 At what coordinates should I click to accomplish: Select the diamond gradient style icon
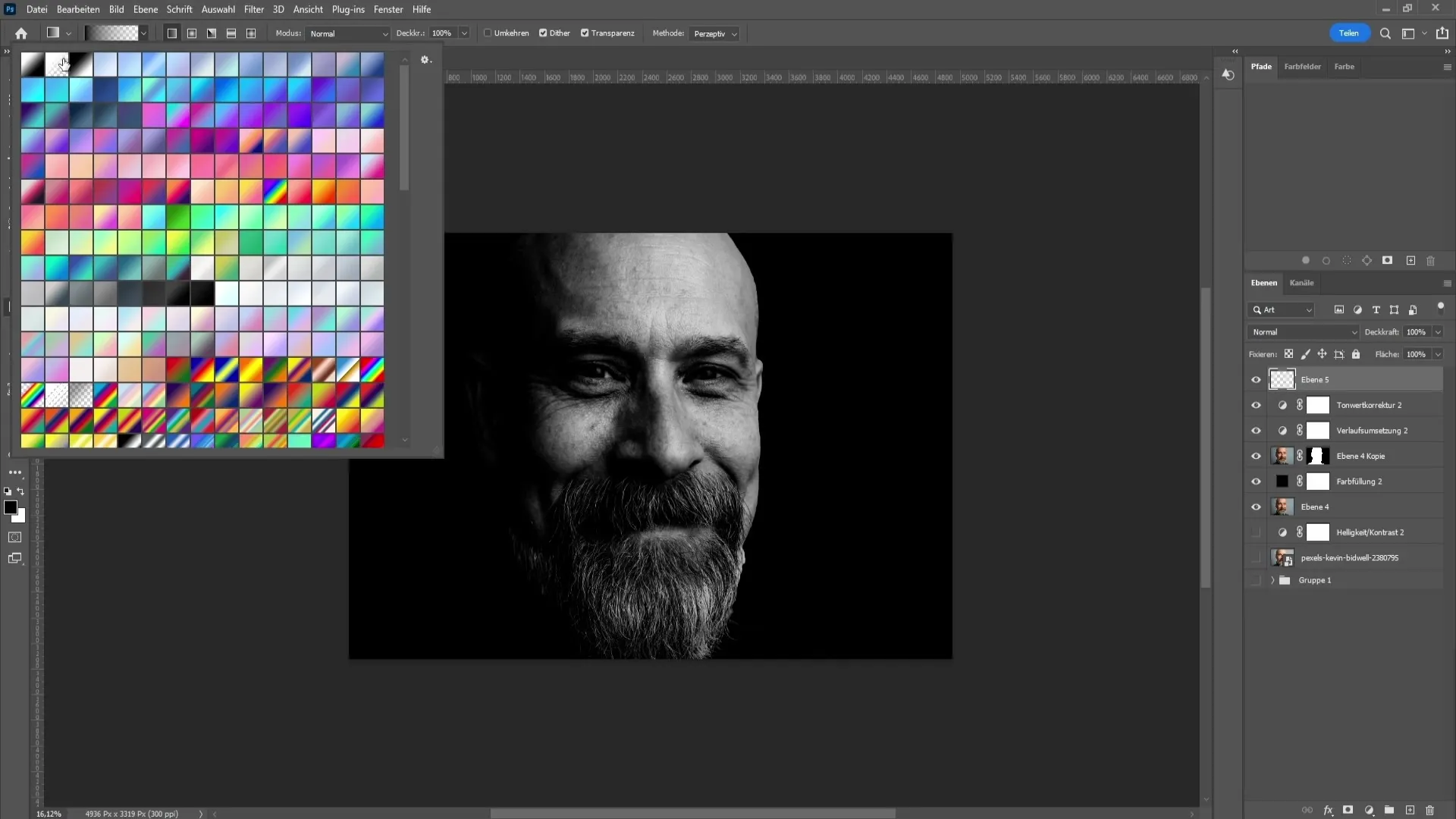coord(251,33)
